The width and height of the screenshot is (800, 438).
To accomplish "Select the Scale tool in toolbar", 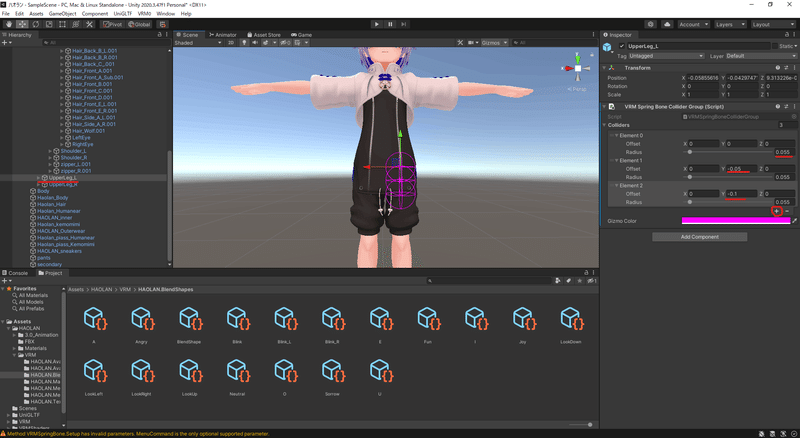I will [49, 24].
